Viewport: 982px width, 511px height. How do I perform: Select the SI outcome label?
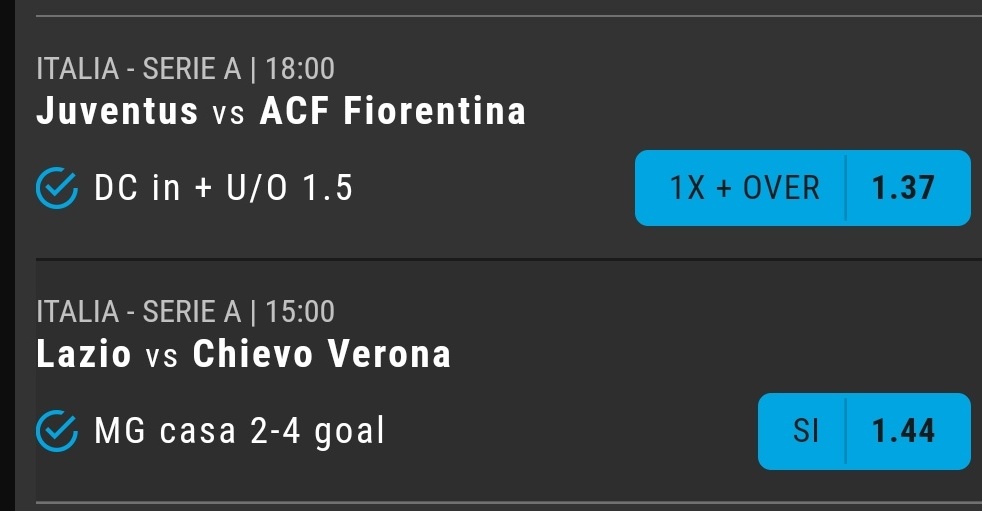click(805, 431)
